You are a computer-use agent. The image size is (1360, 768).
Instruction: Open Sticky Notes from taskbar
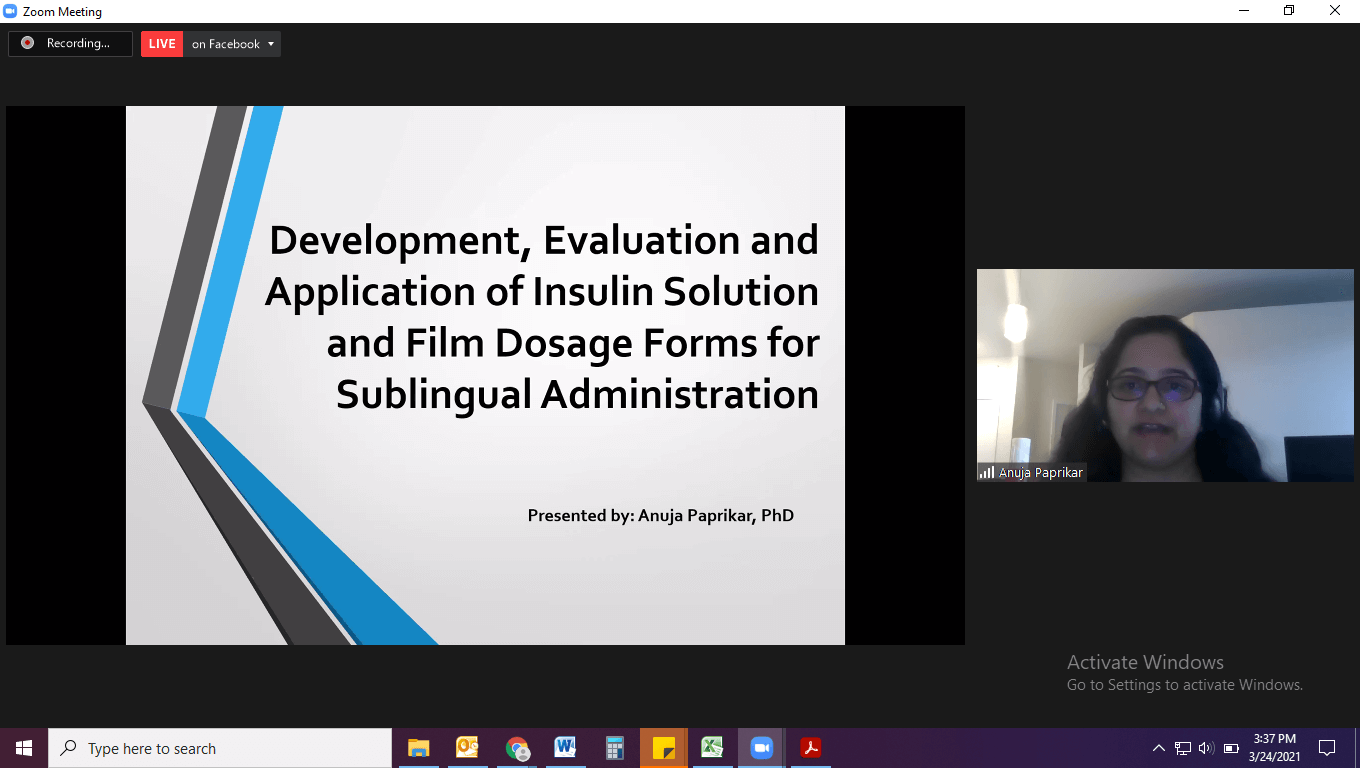click(663, 748)
